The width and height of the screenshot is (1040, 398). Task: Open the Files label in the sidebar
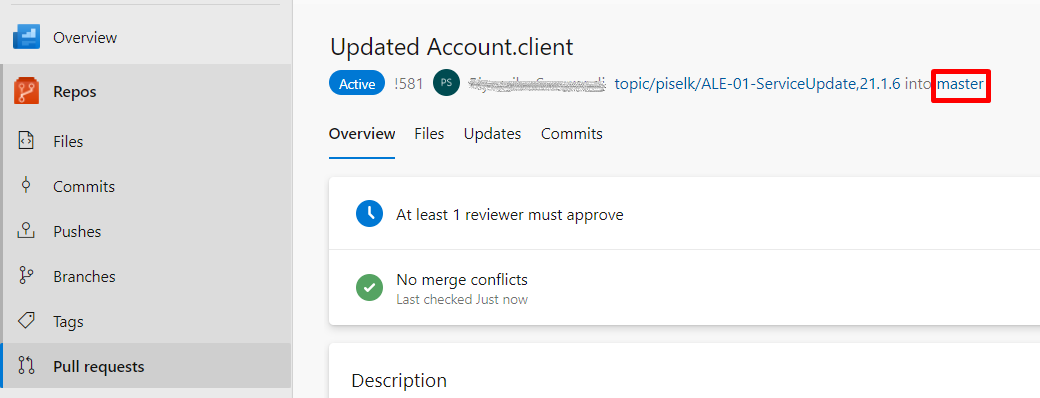point(68,141)
